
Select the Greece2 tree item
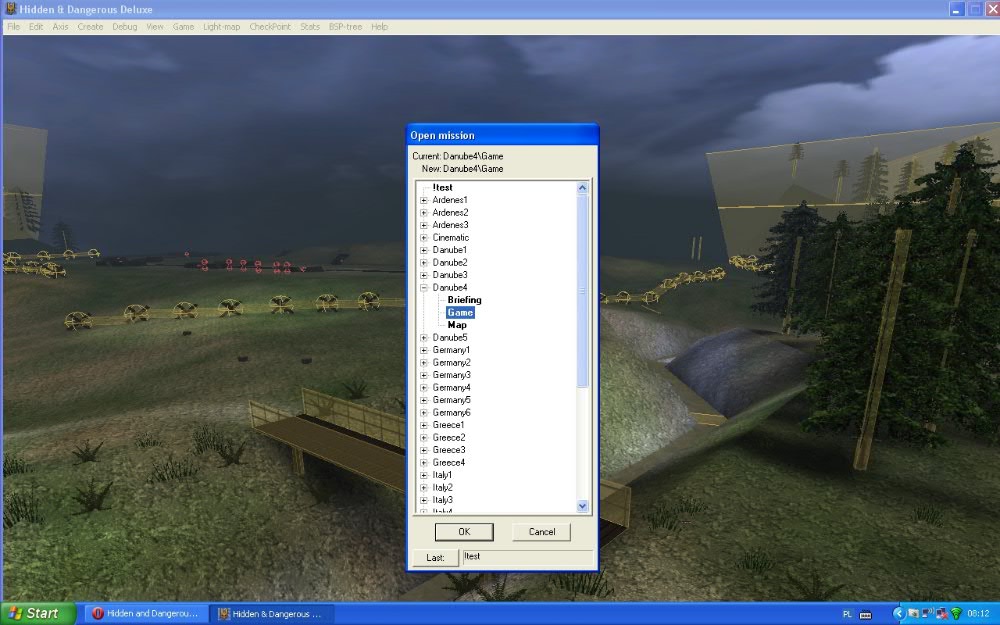[449, 438]
